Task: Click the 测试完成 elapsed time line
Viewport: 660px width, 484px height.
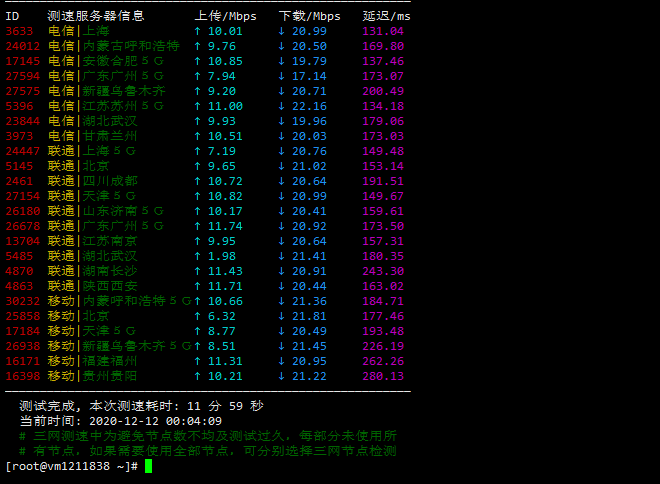Action: (141, 406)
